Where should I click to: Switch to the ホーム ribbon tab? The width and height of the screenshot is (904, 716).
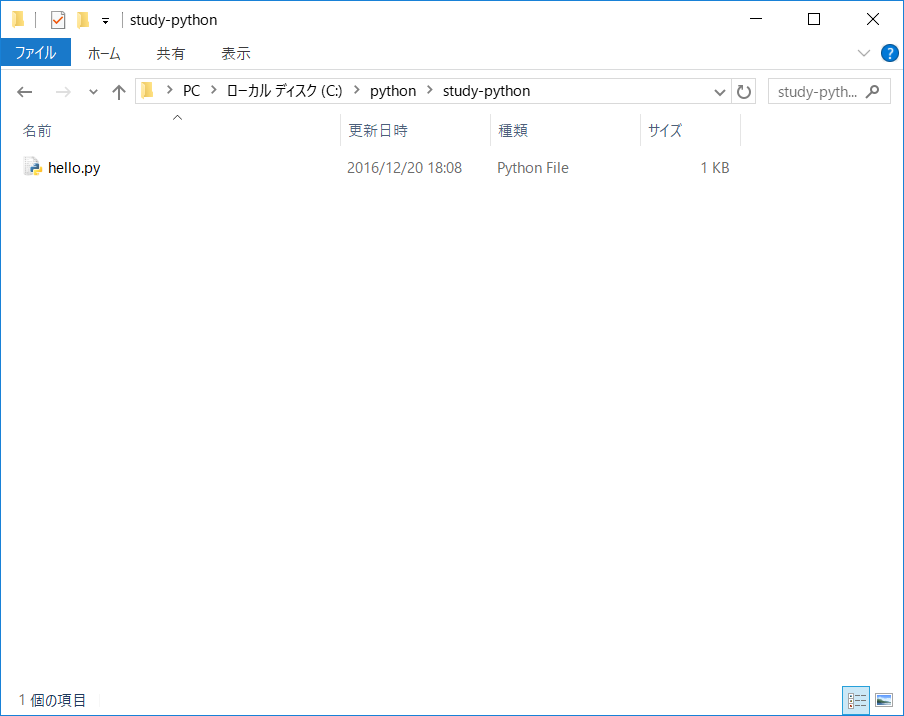pos(104,54)
